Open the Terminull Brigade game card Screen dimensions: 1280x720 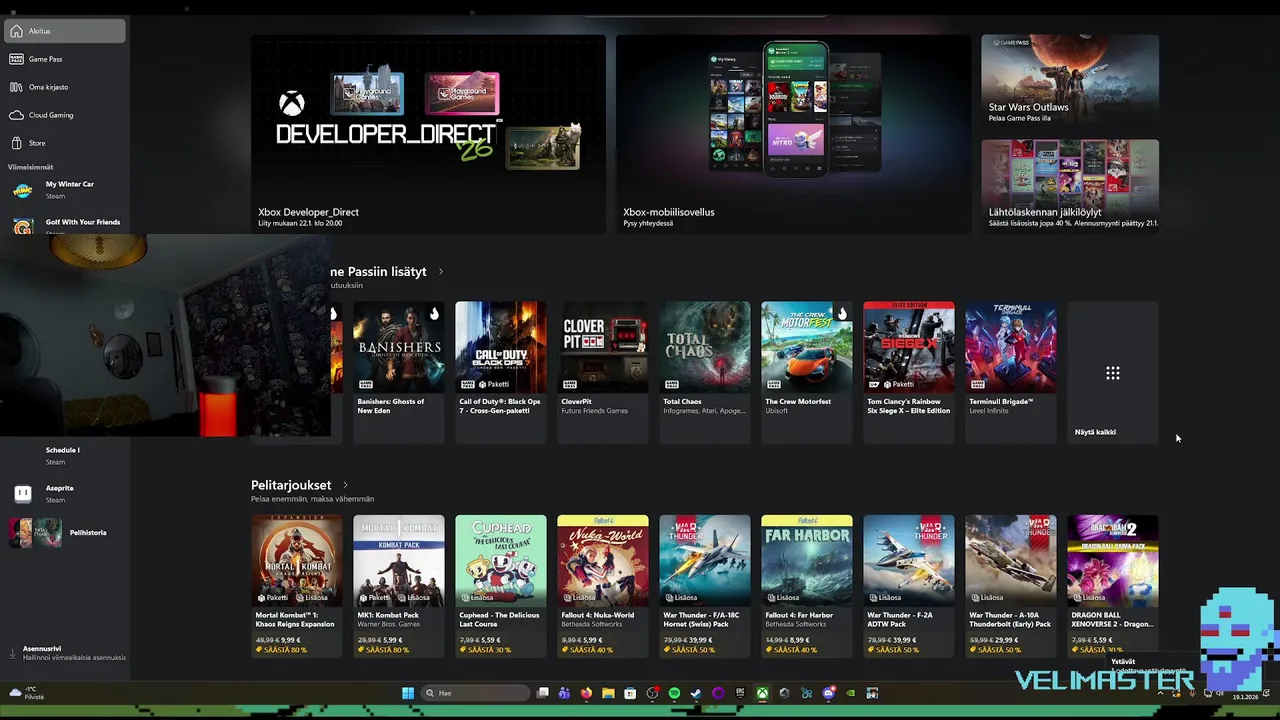click(1010, 372)
